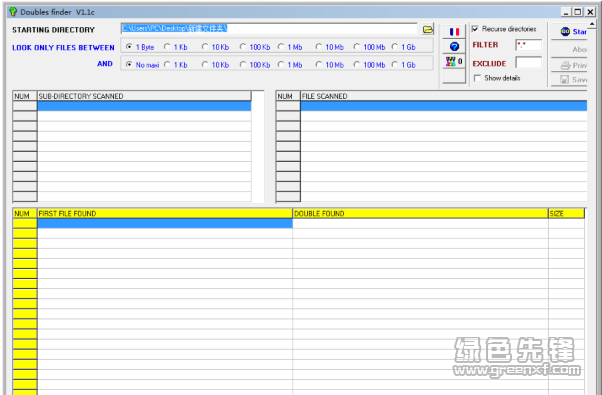This screenshot has width=602, height=395.
Task: Minimize the Doubles finder window
Action: point(567,12)
